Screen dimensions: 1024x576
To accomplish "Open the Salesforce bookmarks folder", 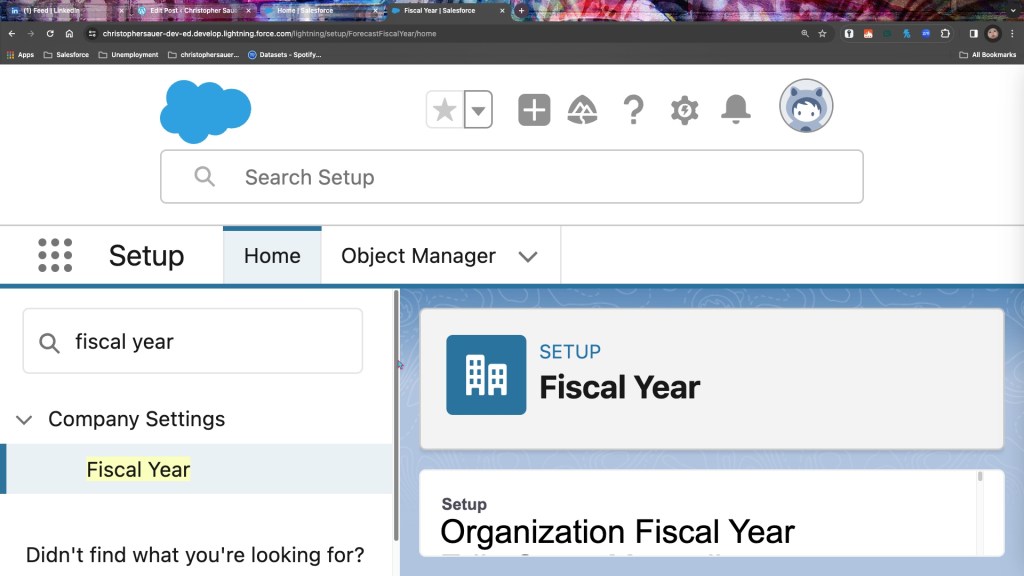I will (x=66, y=55).
